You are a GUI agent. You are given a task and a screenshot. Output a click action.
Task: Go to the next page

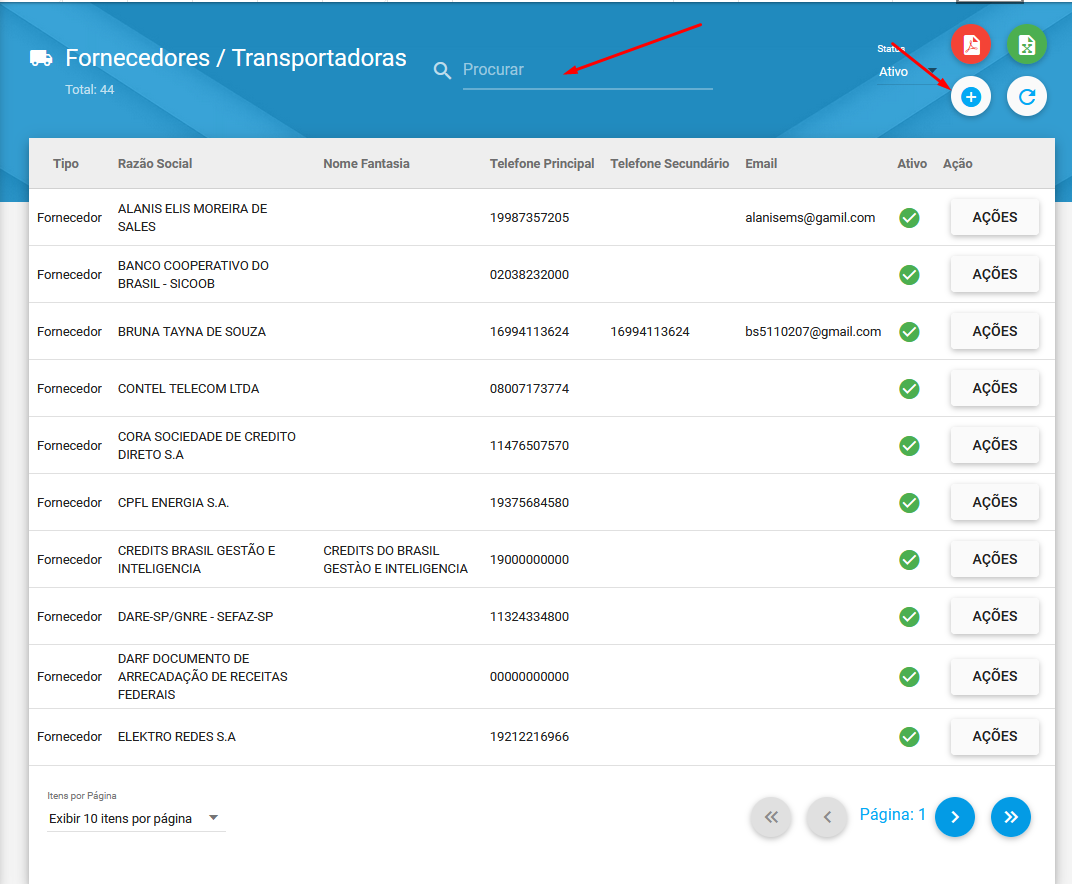tap(954, 817)
